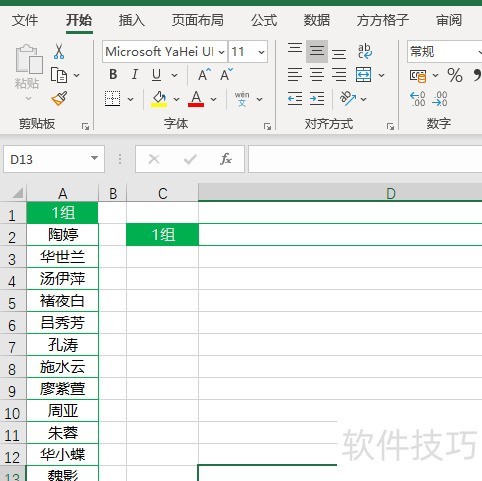Switch to the 公式 tab
The image size is (482, 481).
(x=264, y=20)
